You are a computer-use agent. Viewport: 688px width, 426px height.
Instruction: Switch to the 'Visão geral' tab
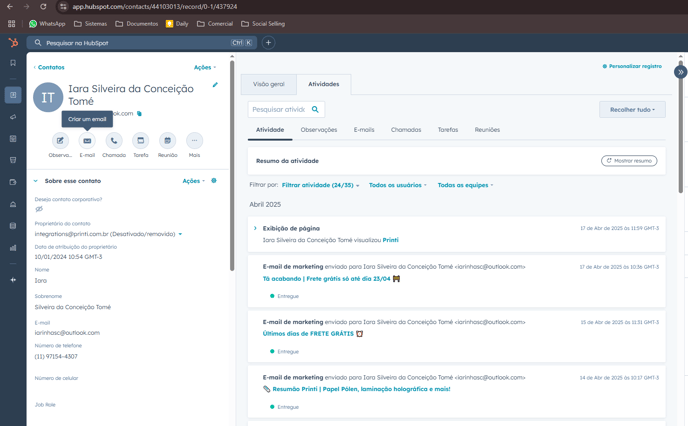tap(268, 84)
